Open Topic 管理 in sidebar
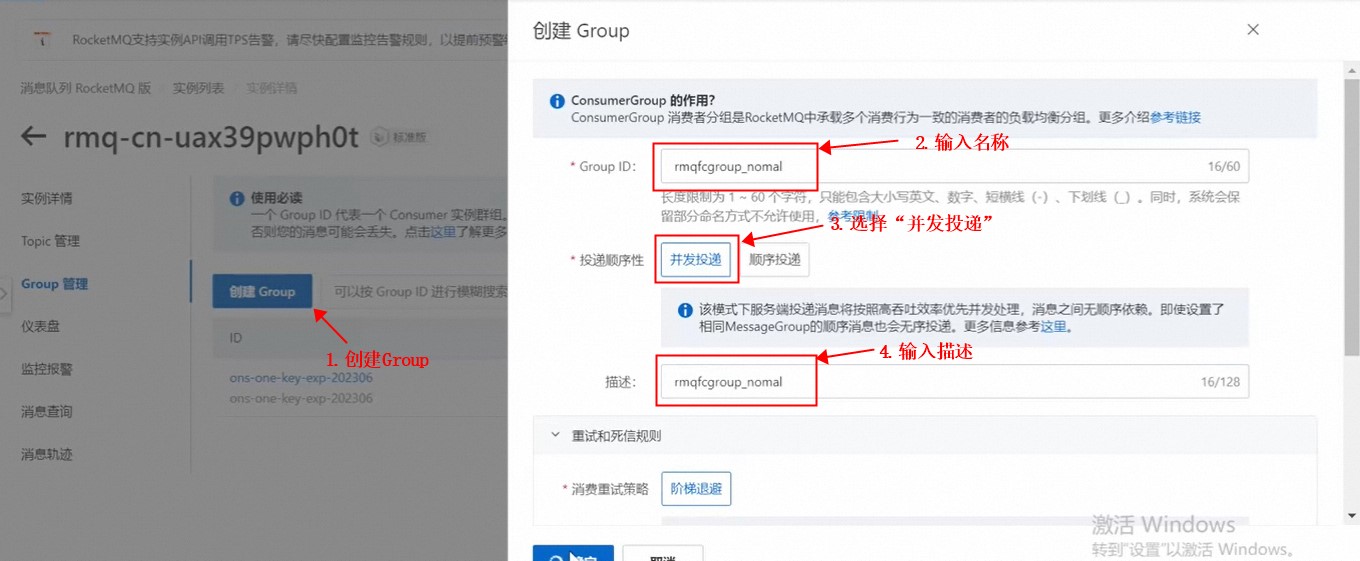 click(50, 241)
